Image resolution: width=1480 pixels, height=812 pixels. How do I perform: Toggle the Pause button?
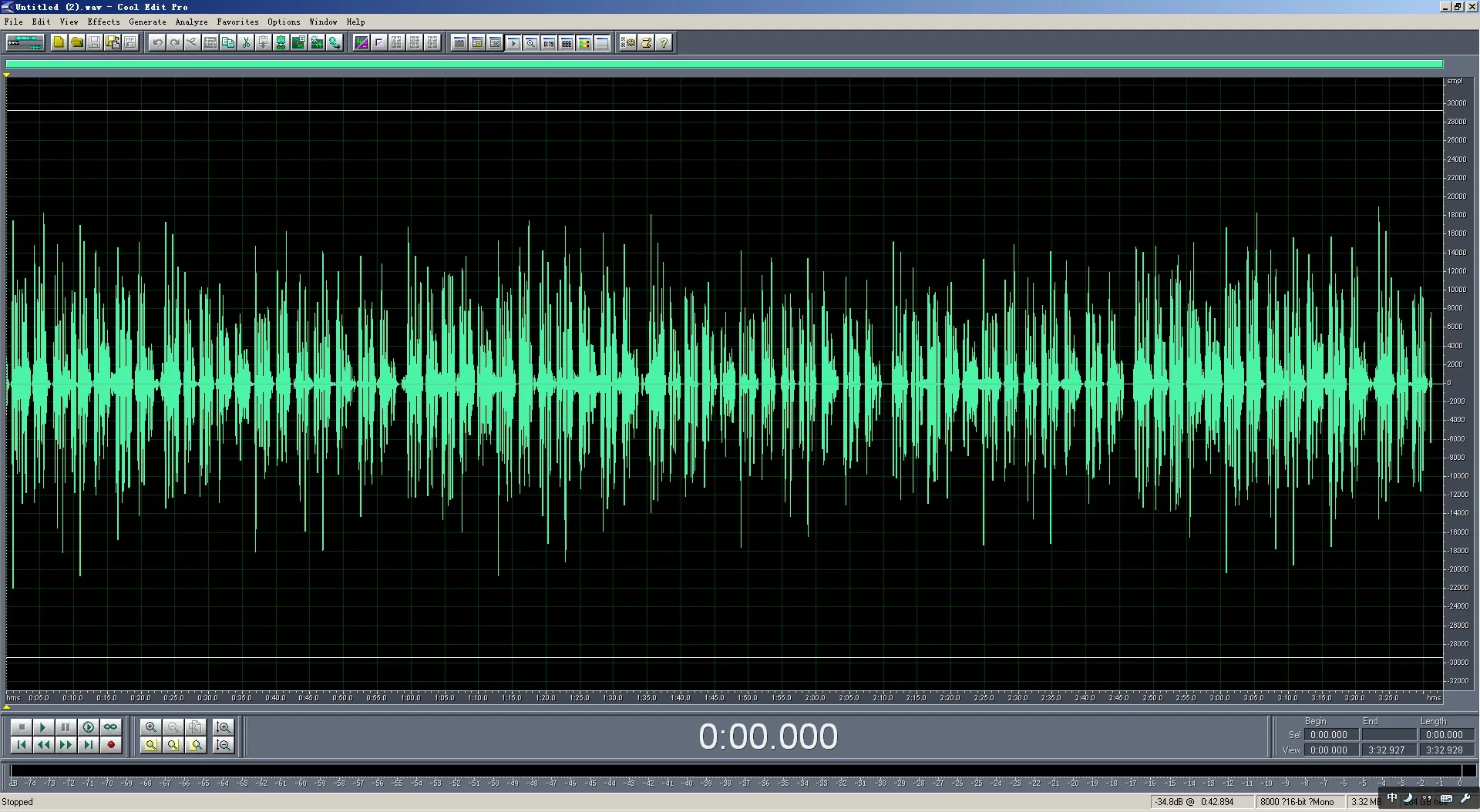click(66, 726)
